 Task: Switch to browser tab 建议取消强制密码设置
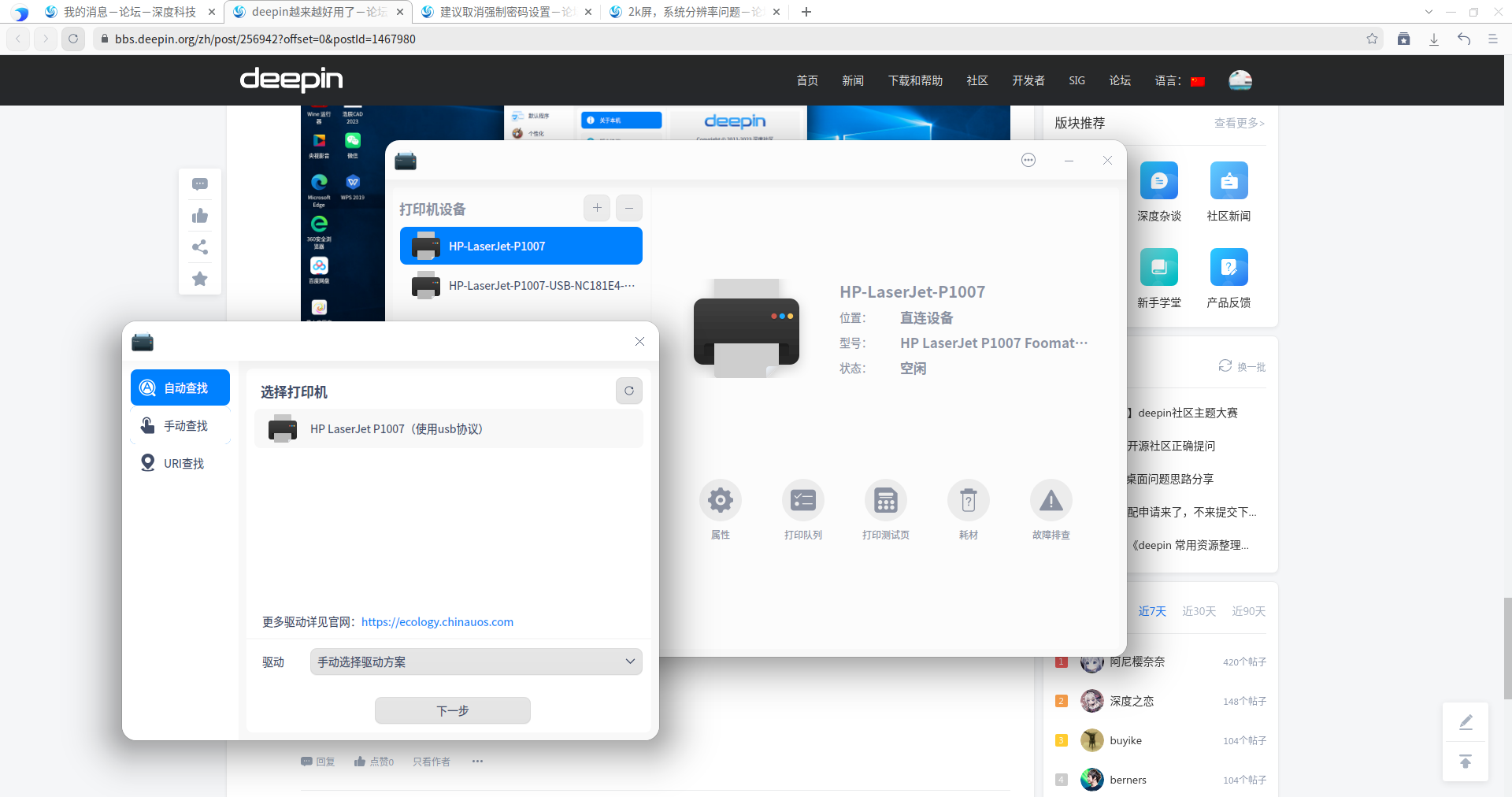(x=506, y=12)
